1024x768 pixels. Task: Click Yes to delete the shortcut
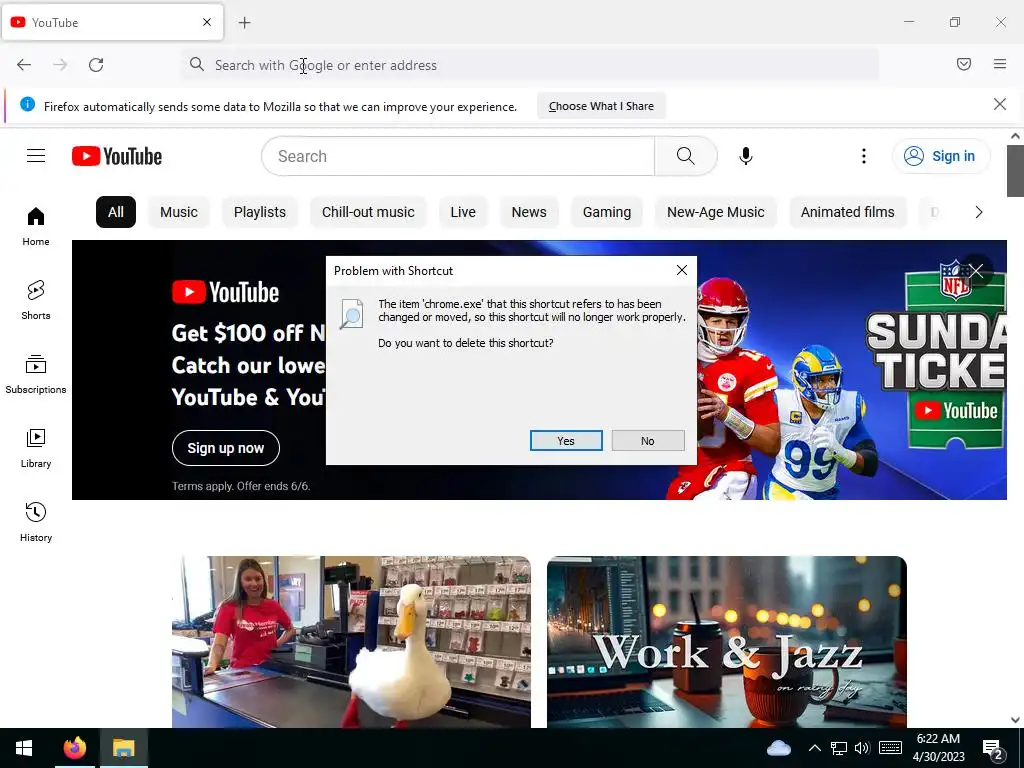click(566, 441)
